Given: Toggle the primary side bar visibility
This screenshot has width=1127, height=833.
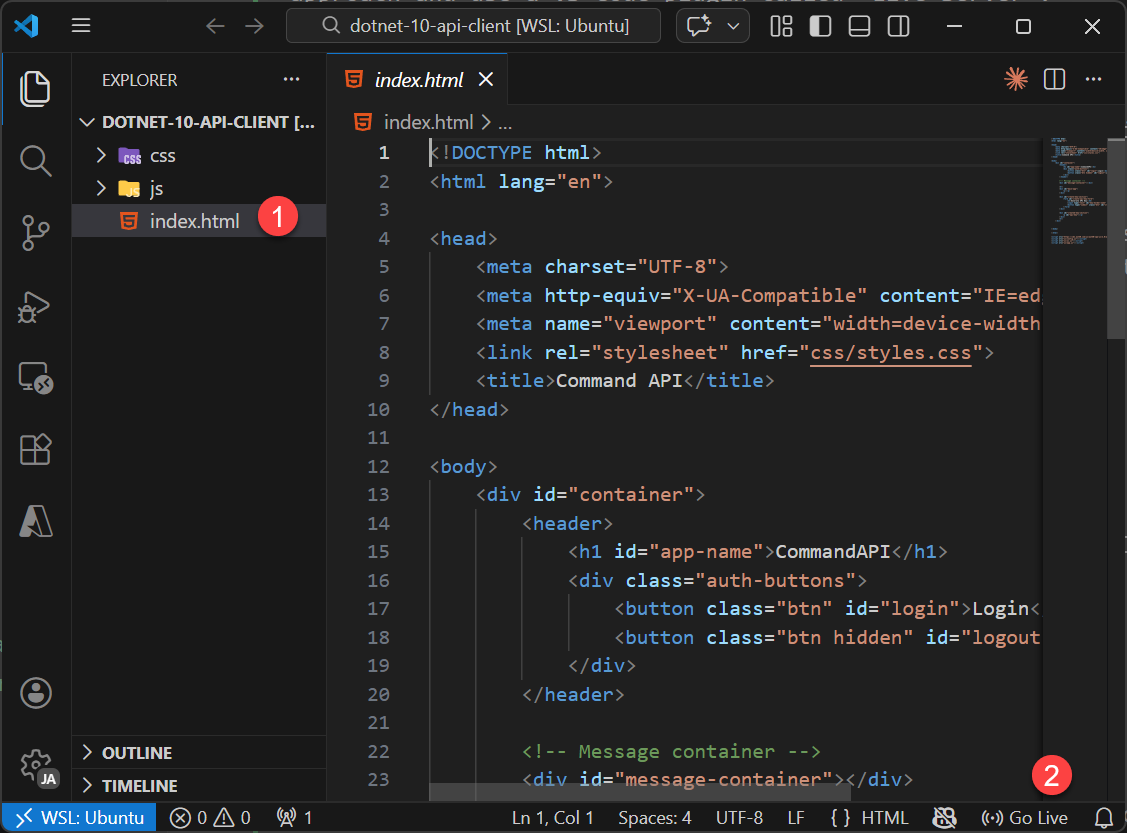Looking at the screenshot, I should [820, 26].
